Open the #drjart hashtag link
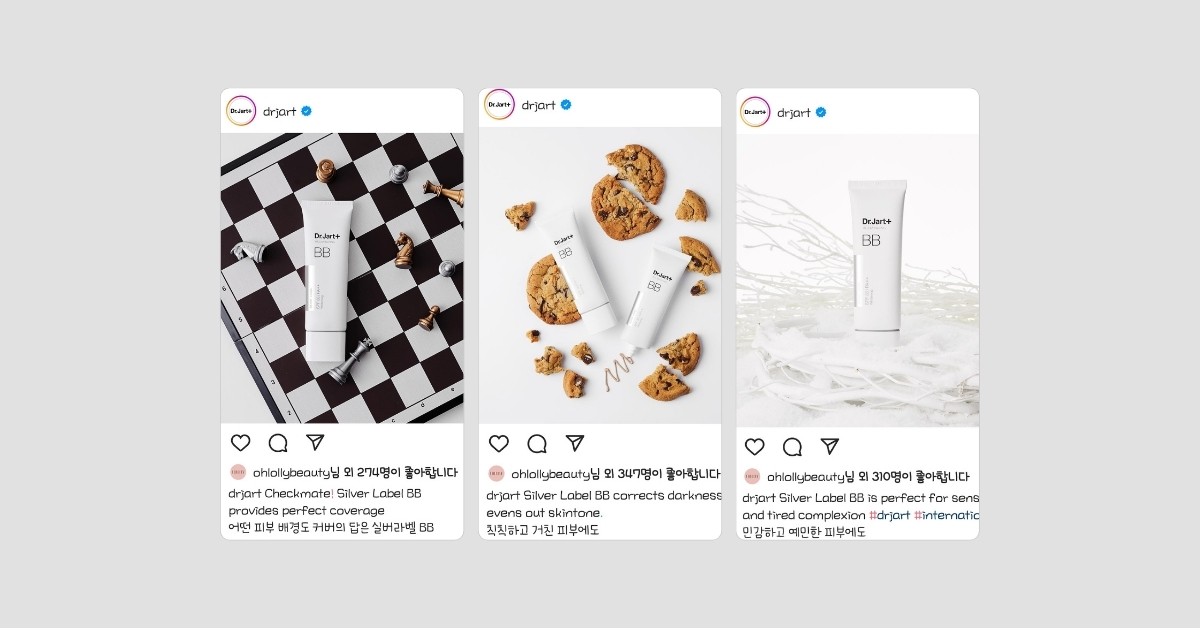1200x628 pixels. pyautogui.click(x=889, y=515)
